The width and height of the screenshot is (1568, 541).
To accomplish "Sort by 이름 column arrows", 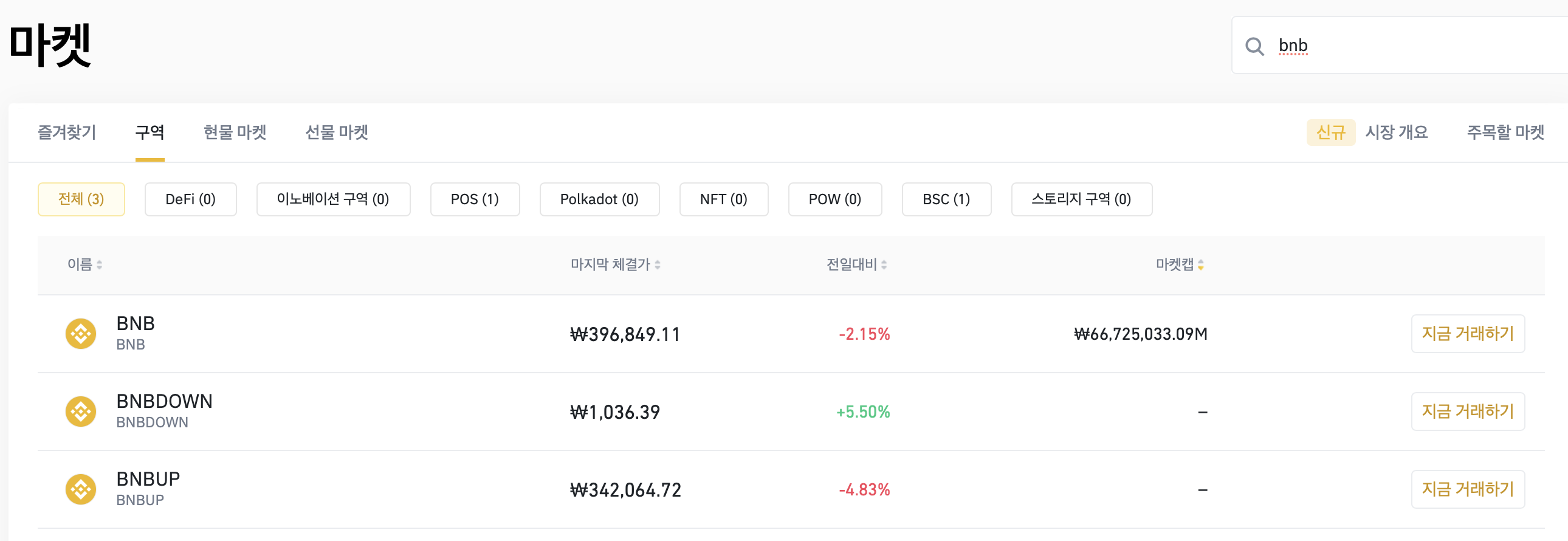I will click(x=99, y=264).
